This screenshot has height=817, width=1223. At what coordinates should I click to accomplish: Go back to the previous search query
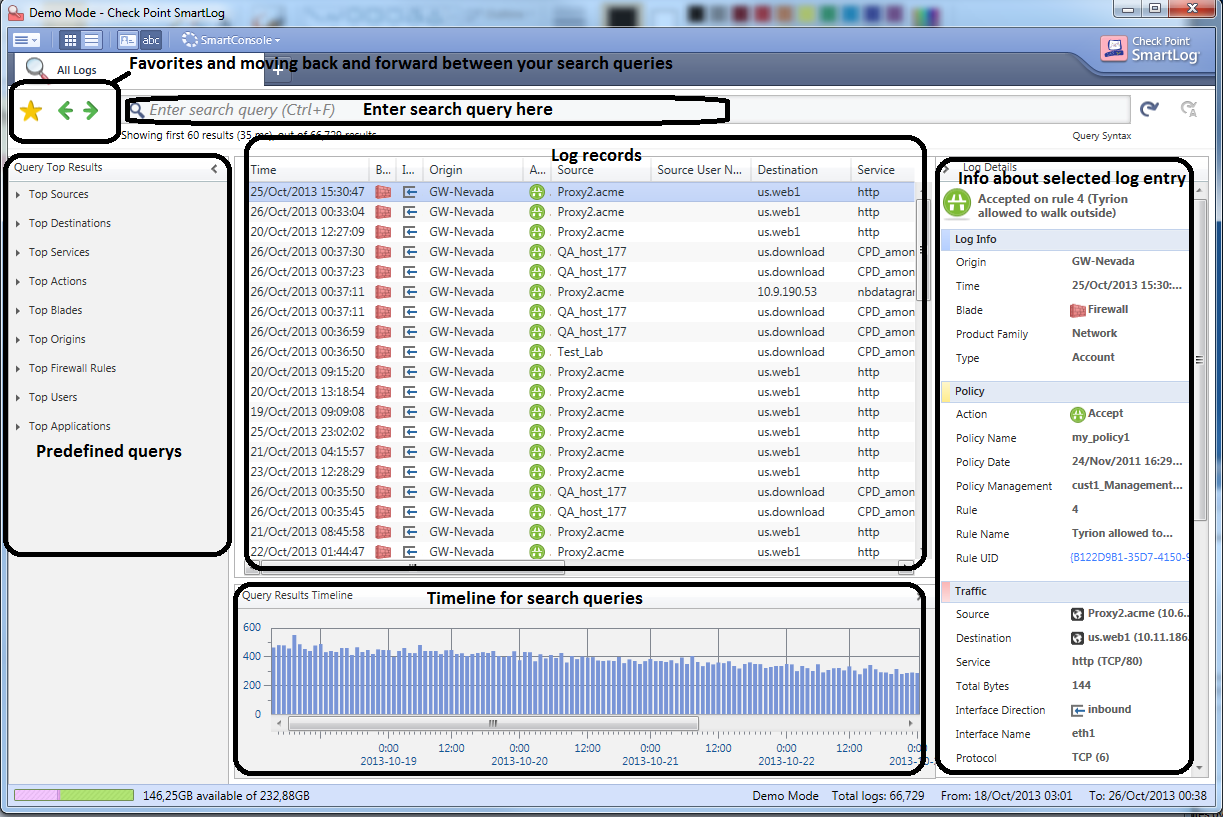[x=65, y=111]
